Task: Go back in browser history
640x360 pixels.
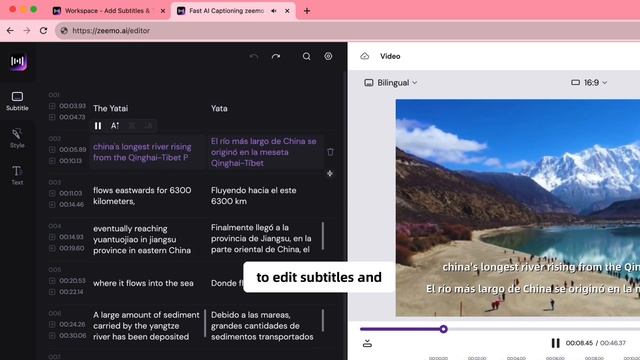Action: pyautogui.click(x=10, y=31)
